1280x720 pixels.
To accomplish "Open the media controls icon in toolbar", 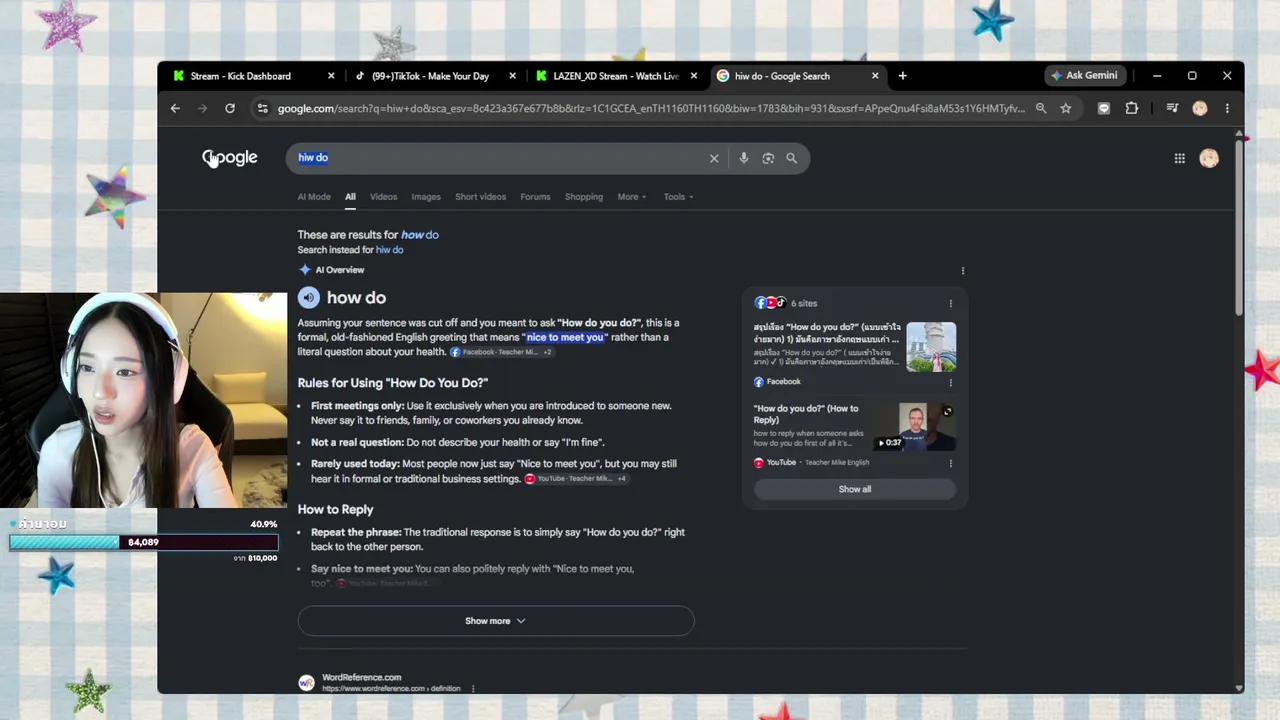I will point(1173,108).
